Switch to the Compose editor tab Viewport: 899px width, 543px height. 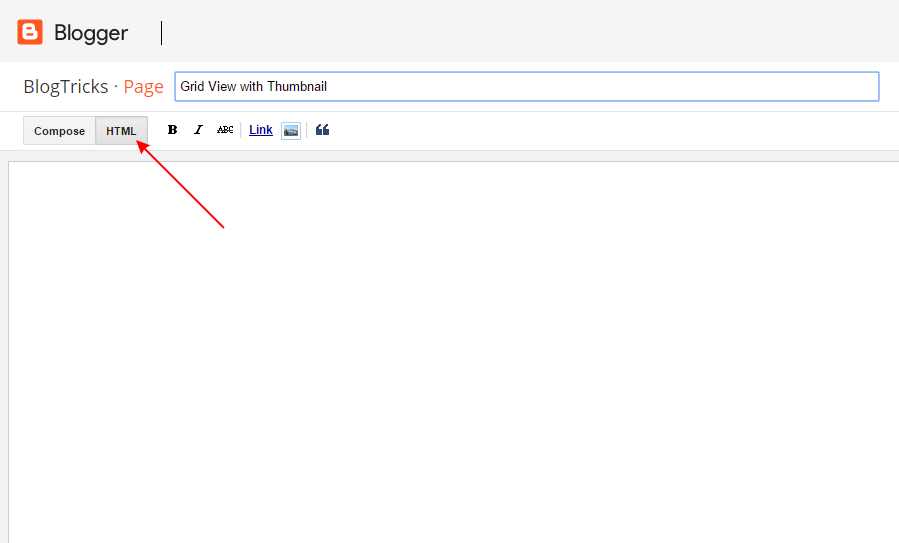[x=60, y=131]
